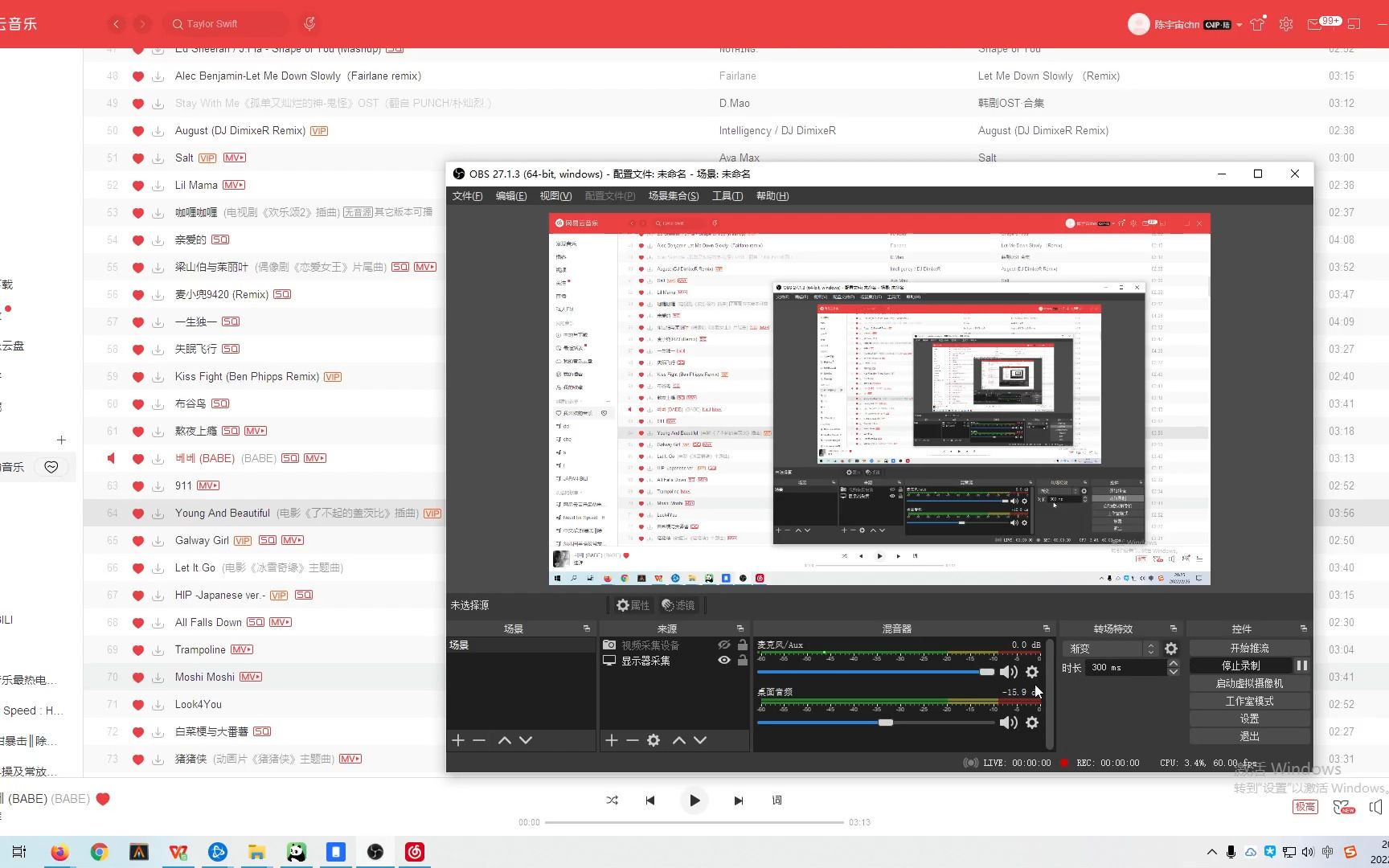Expand the user account dropdown arrow
Image resolution: width=1389 pixels, height=868 pixels.
click(1239, 25)
